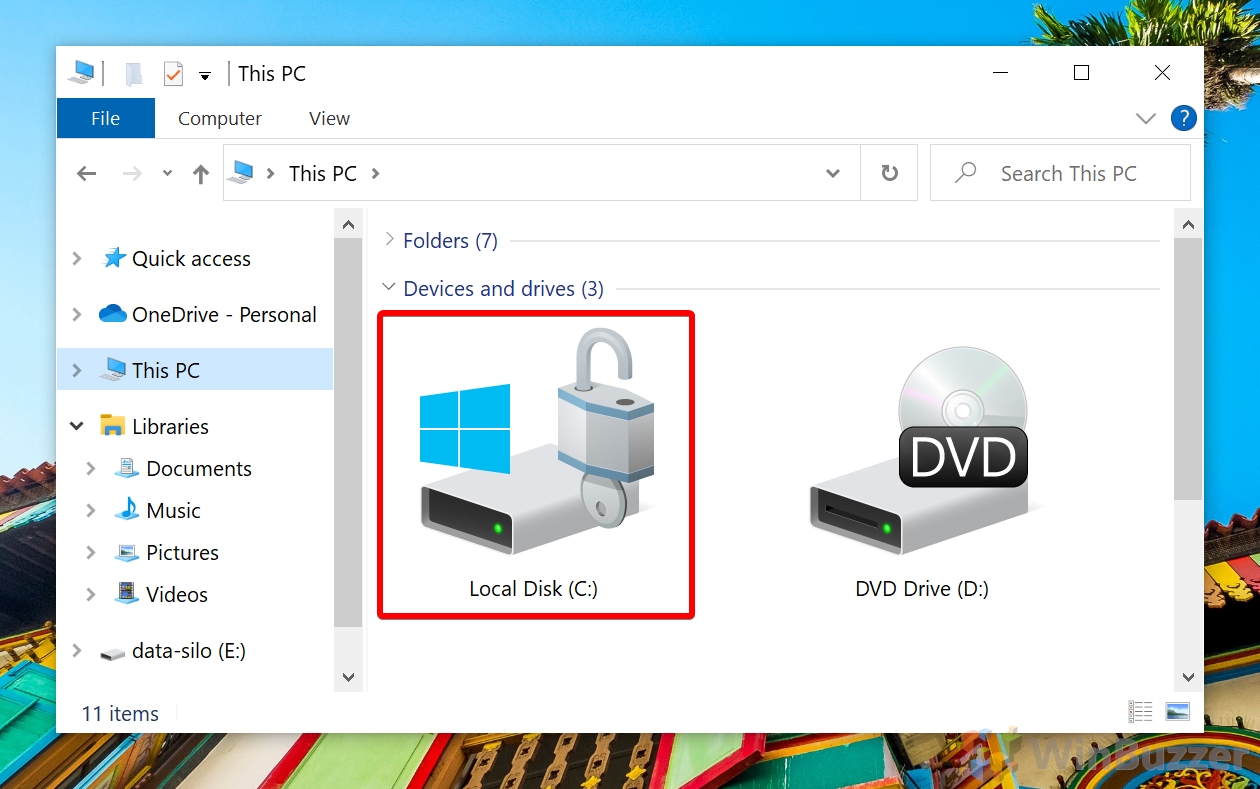
Task: Click the main pane vertical scrollbar thumb
Action: pos(1188,369)
